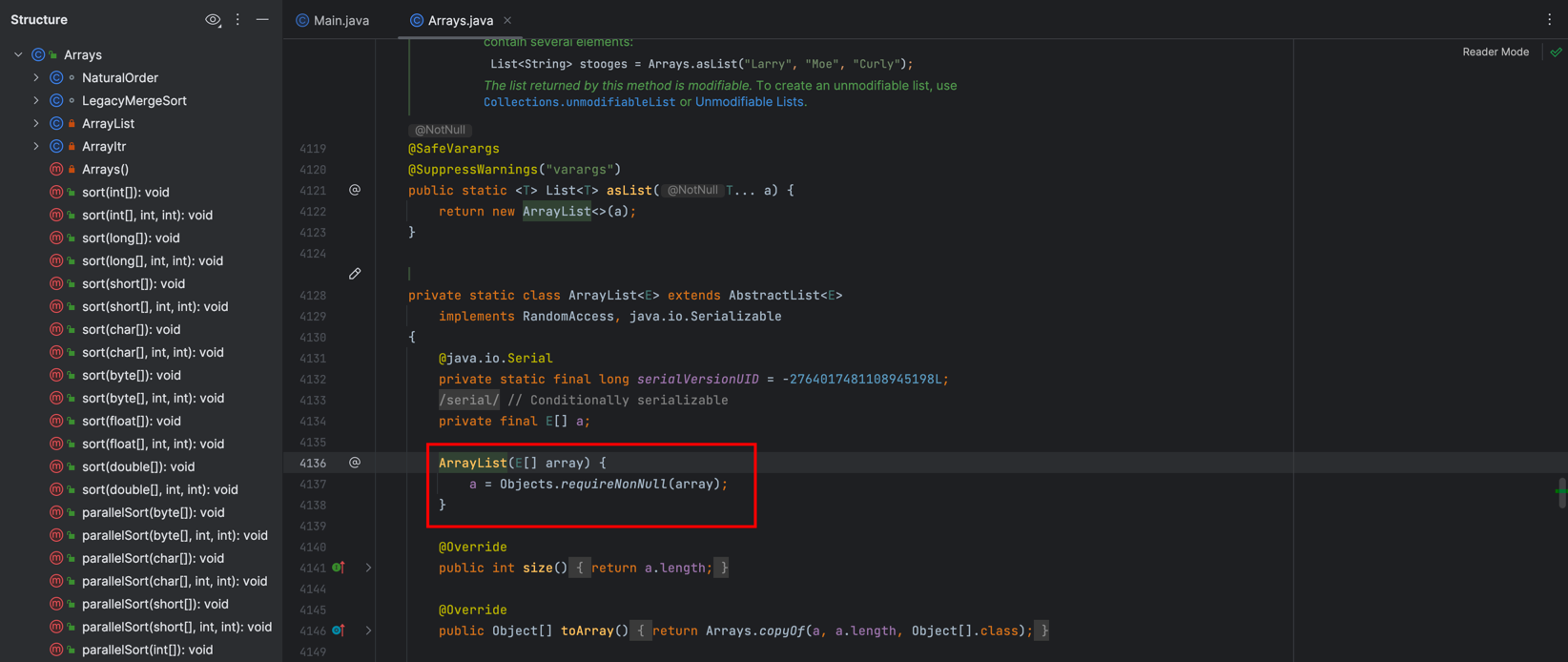
Task: Close the Arrays.java tab
Action: 507,20
